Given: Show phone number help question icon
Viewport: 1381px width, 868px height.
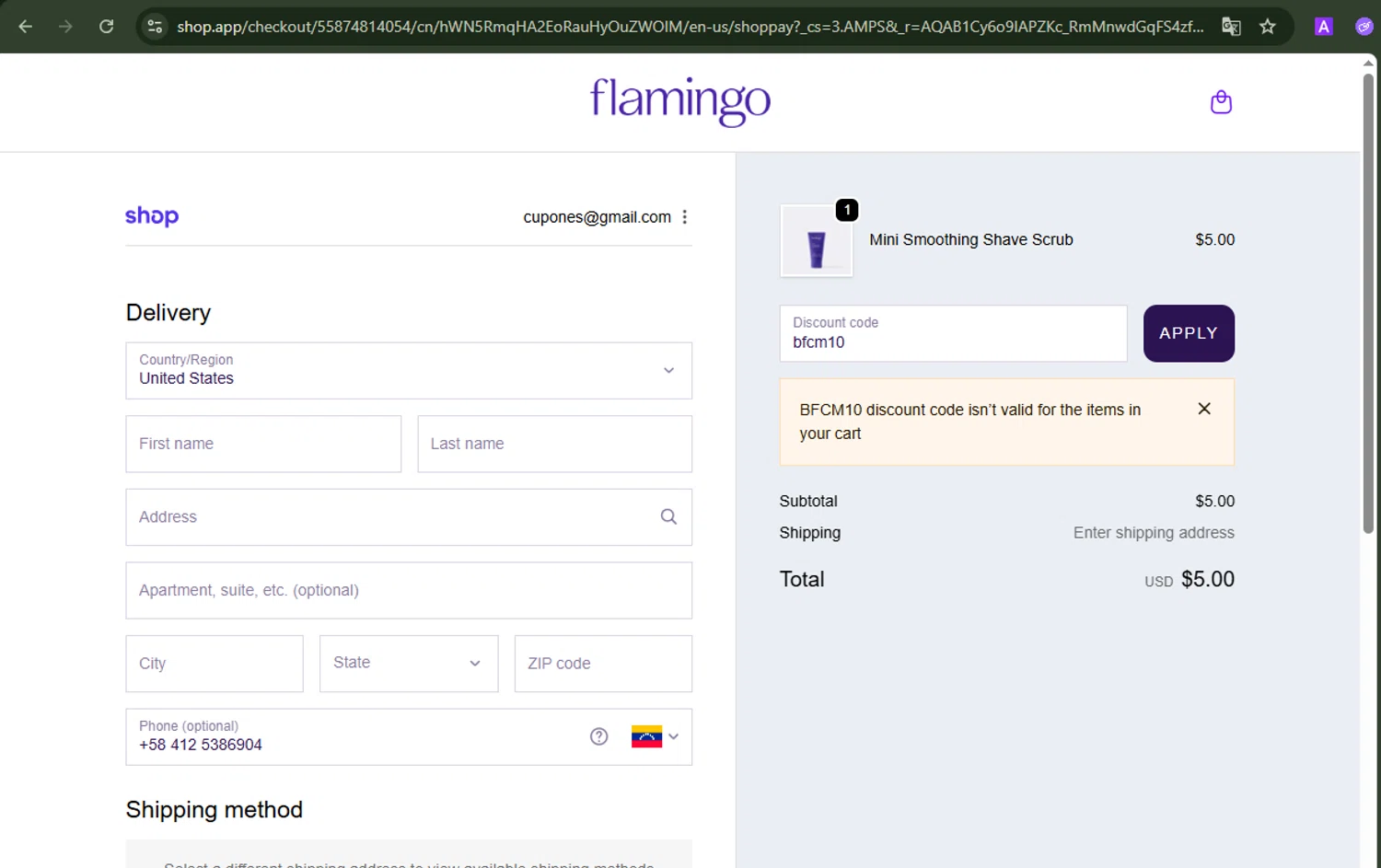Looking at the screenshot, I should (599, 736).
